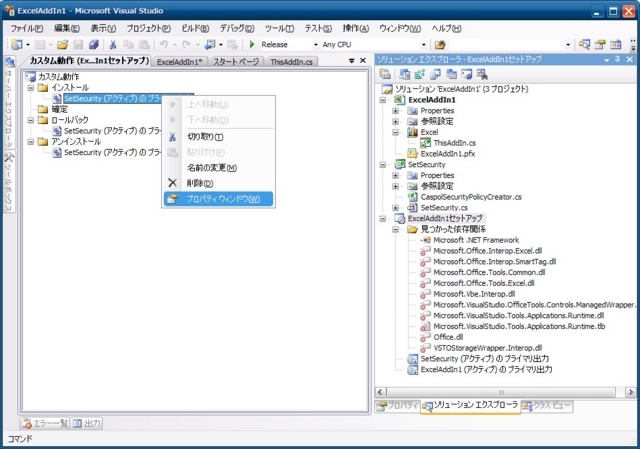Screen dimensions: 640x449
Task: Click the New Project toolbar icon
Action: click(x=17, y=44)
